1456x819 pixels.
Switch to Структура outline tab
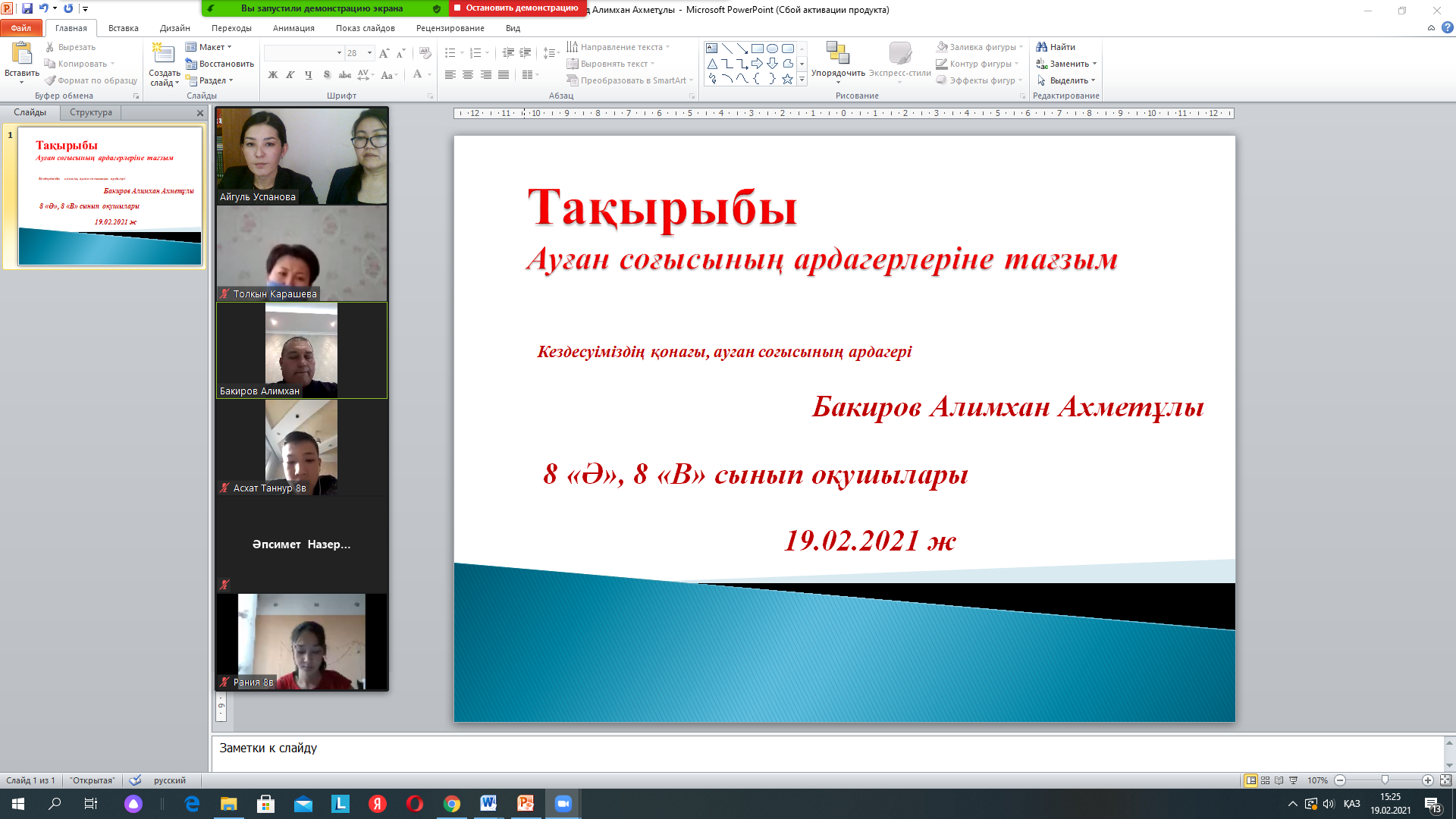point(91,112)
